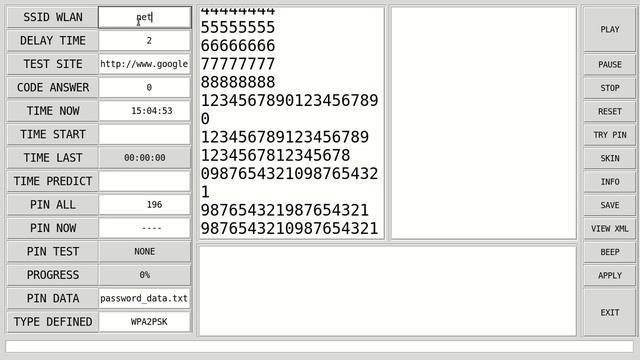Click the empty TIME PREDICT field
The image size is (640, 360).
pos(144,181)
